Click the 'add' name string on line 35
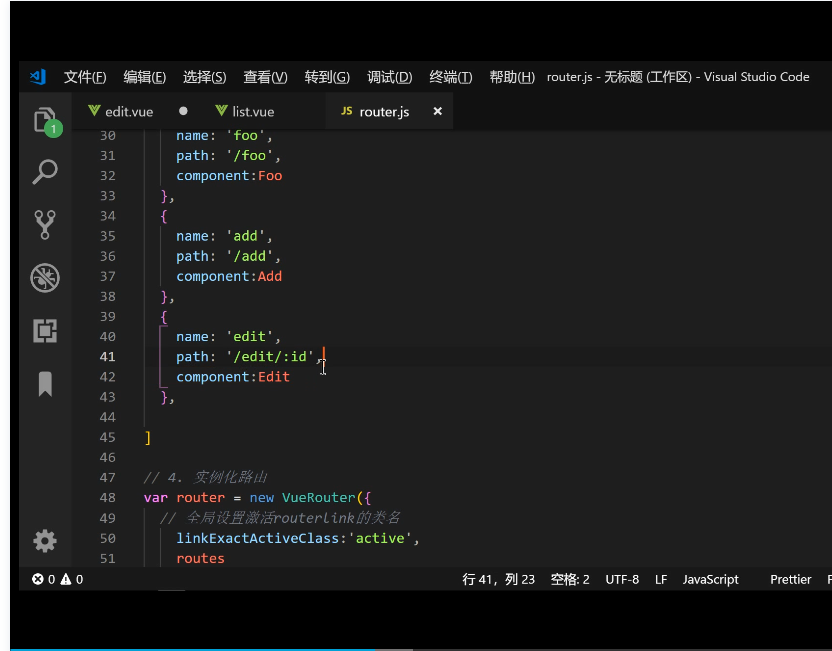 pos(246,236)
